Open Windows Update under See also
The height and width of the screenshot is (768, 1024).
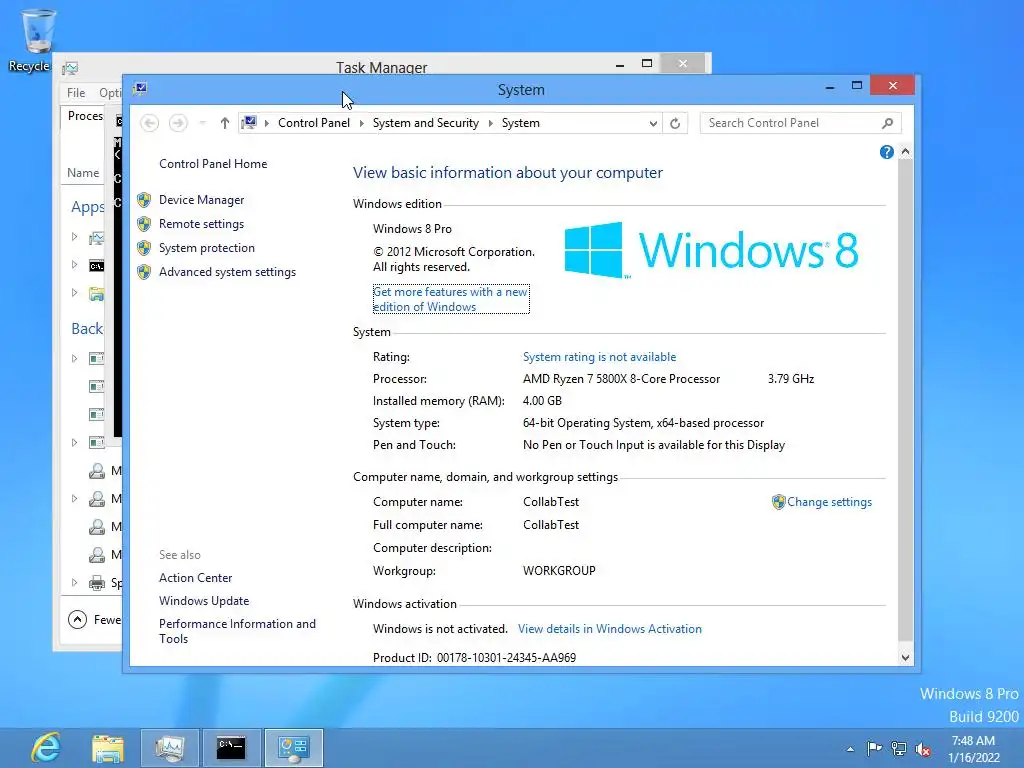tap(204, 601)
